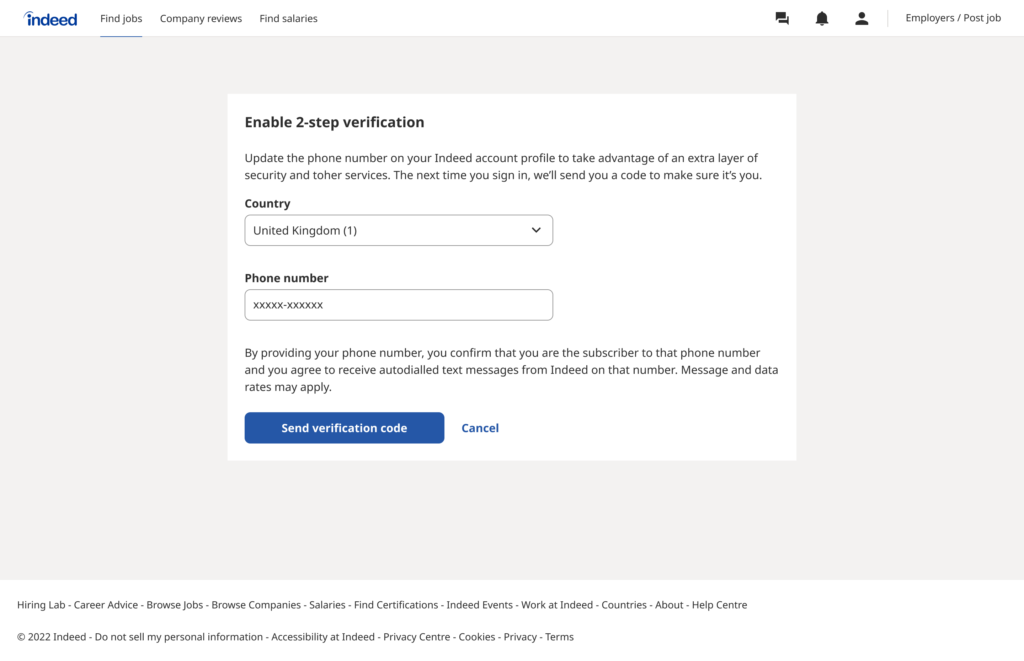1024x661 pixels.
Task: Open the messages icon
Action: point(781,17)
